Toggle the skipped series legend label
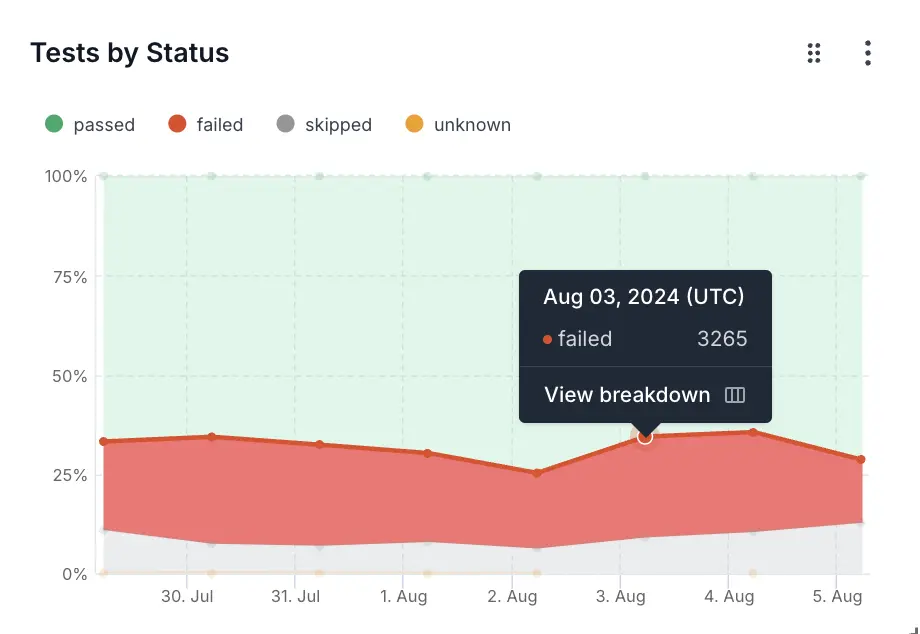The height and width of the screenshot is (634, 920). pyautogui.click(x=338, y=125)
